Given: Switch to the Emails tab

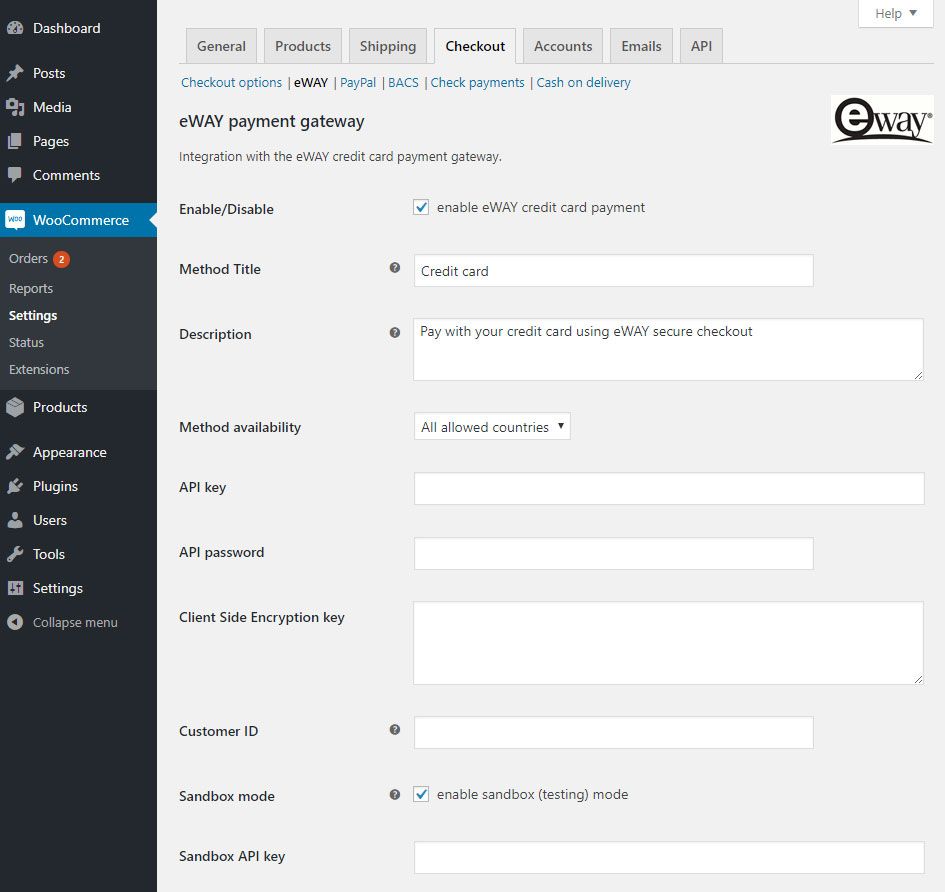Looking at the screenshot, I should (641, 46).
